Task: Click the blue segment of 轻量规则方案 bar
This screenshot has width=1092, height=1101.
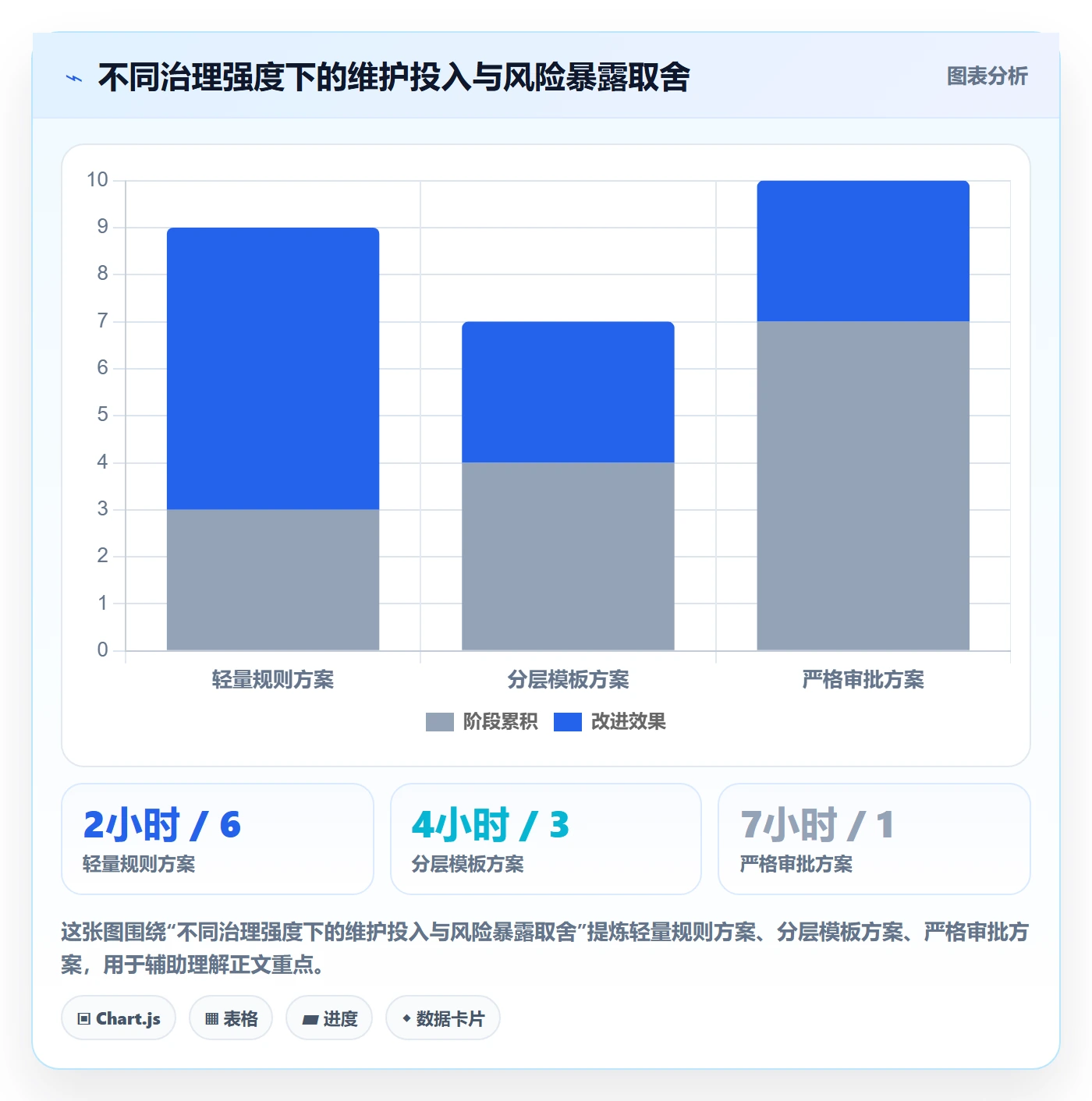Action: click(x=273, y=369)
